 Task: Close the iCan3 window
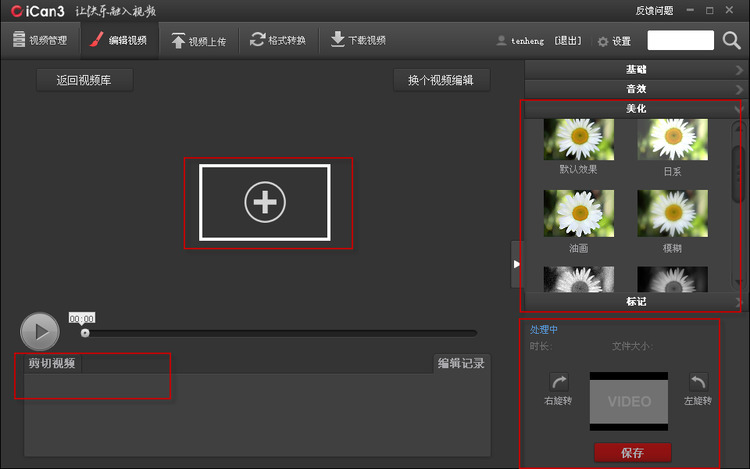[x=729, y=10]
